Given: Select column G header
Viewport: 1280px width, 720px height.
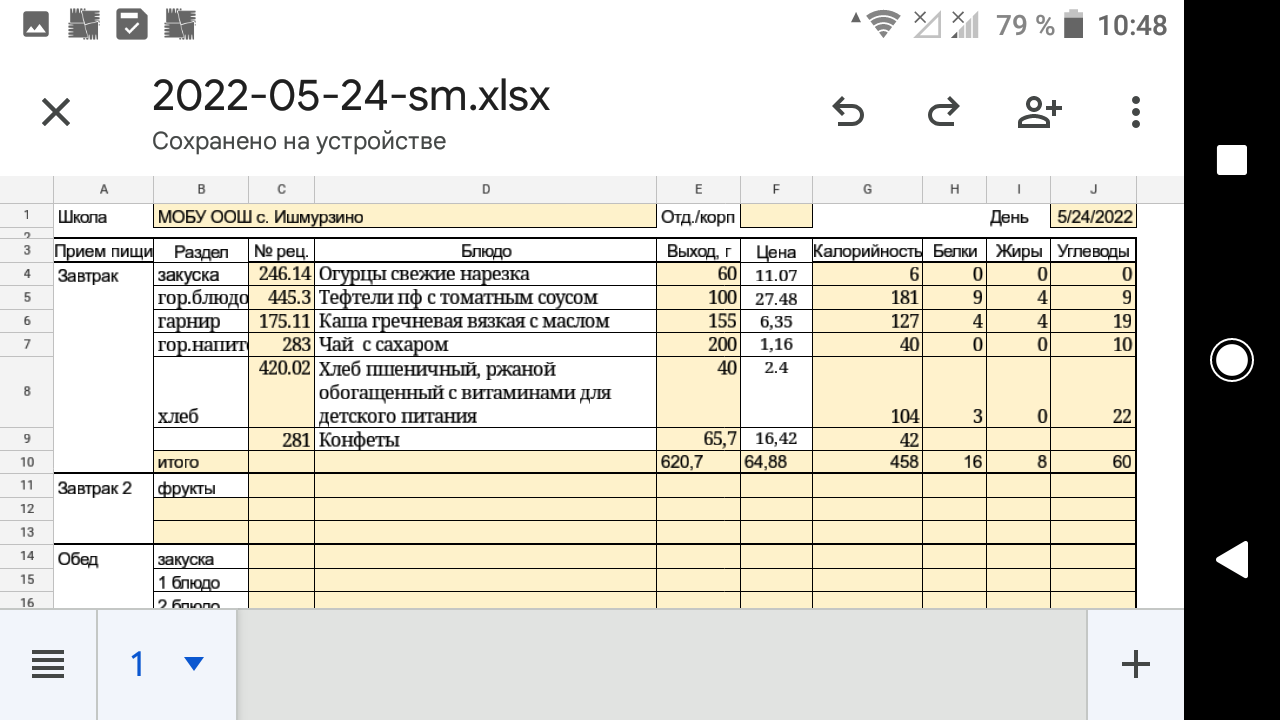Looking at the screenshot, I should click(x=867, y=190).
